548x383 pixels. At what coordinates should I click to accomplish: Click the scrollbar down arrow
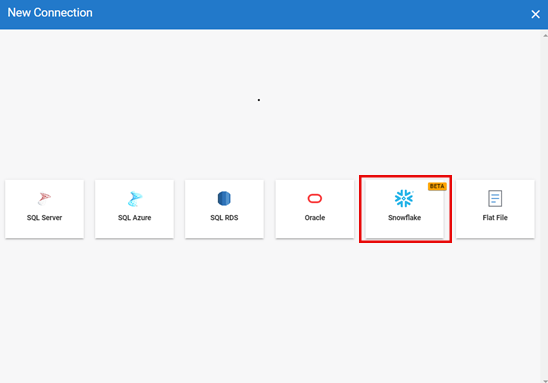(x=545, y=381)
